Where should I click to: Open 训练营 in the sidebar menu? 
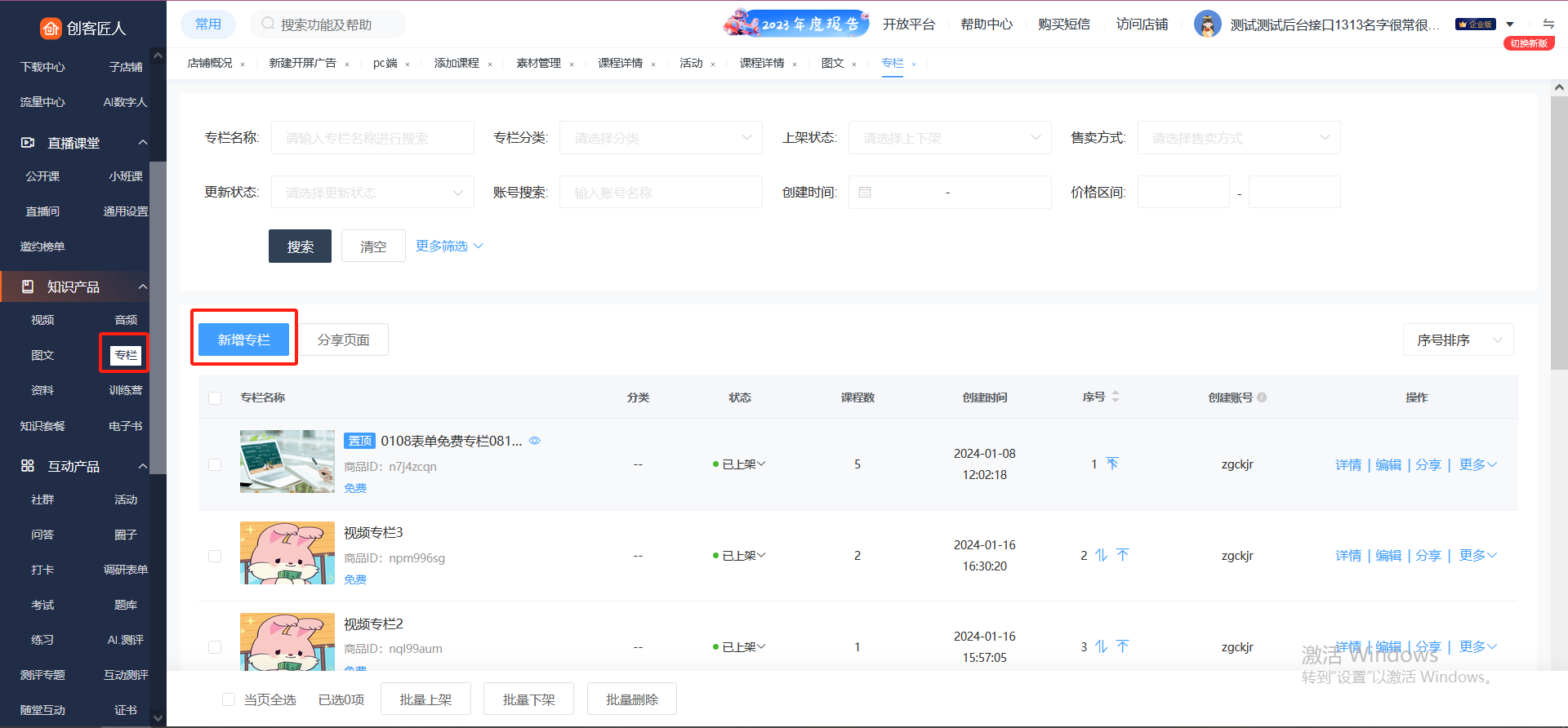(x=125, y=390)
